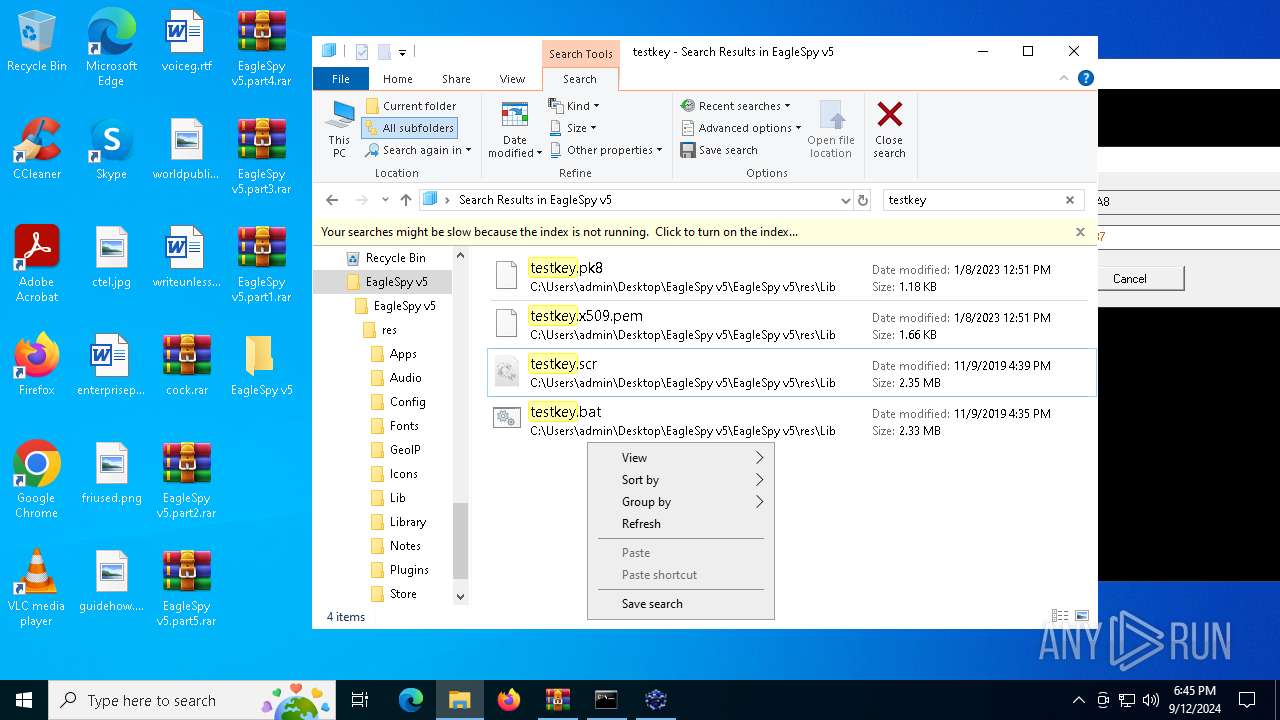The image size is (1280, 720).
Task: Click the Back navigation arrow
Action: coord(332,200)
